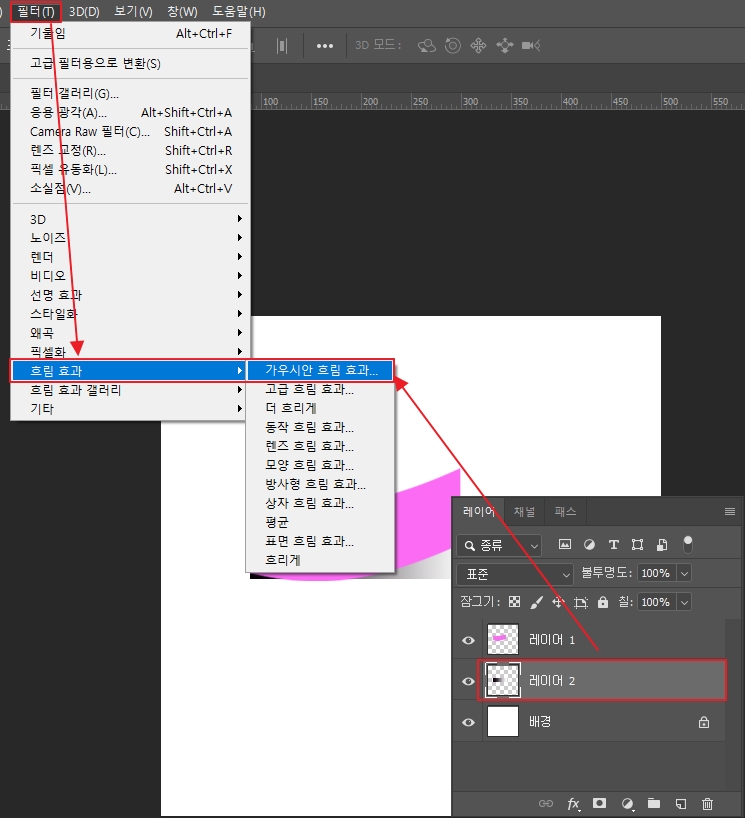
Task: Open the 도움말(H) menu
Action: pos(239,11)
